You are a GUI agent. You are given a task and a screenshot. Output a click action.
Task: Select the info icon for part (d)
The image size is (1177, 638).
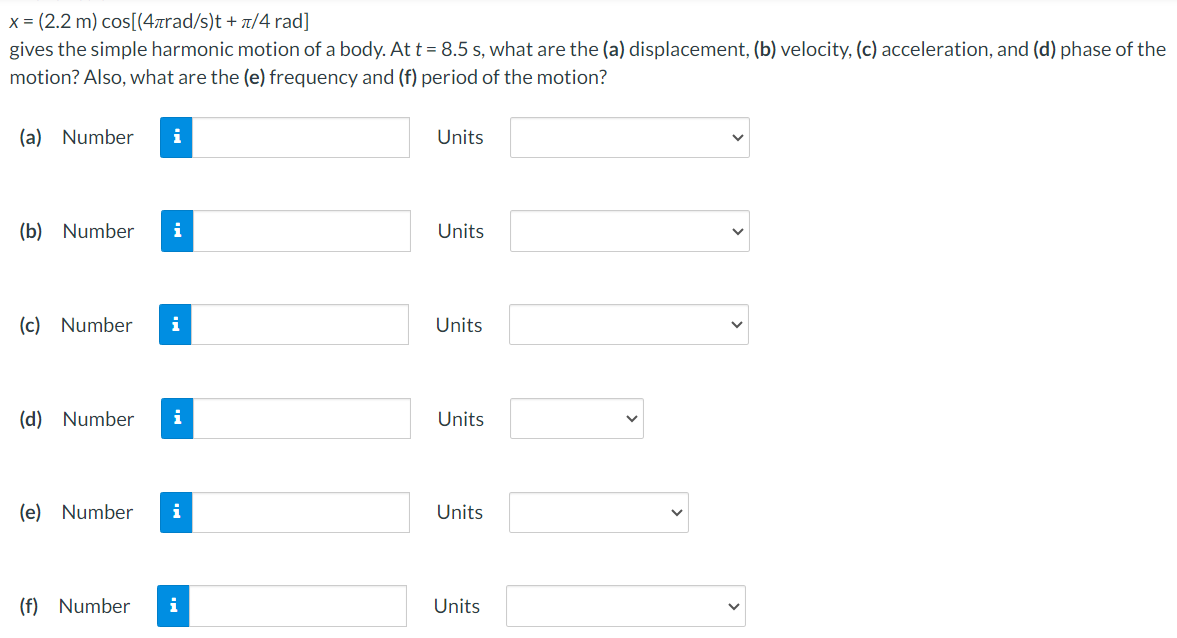coord(177,418)
